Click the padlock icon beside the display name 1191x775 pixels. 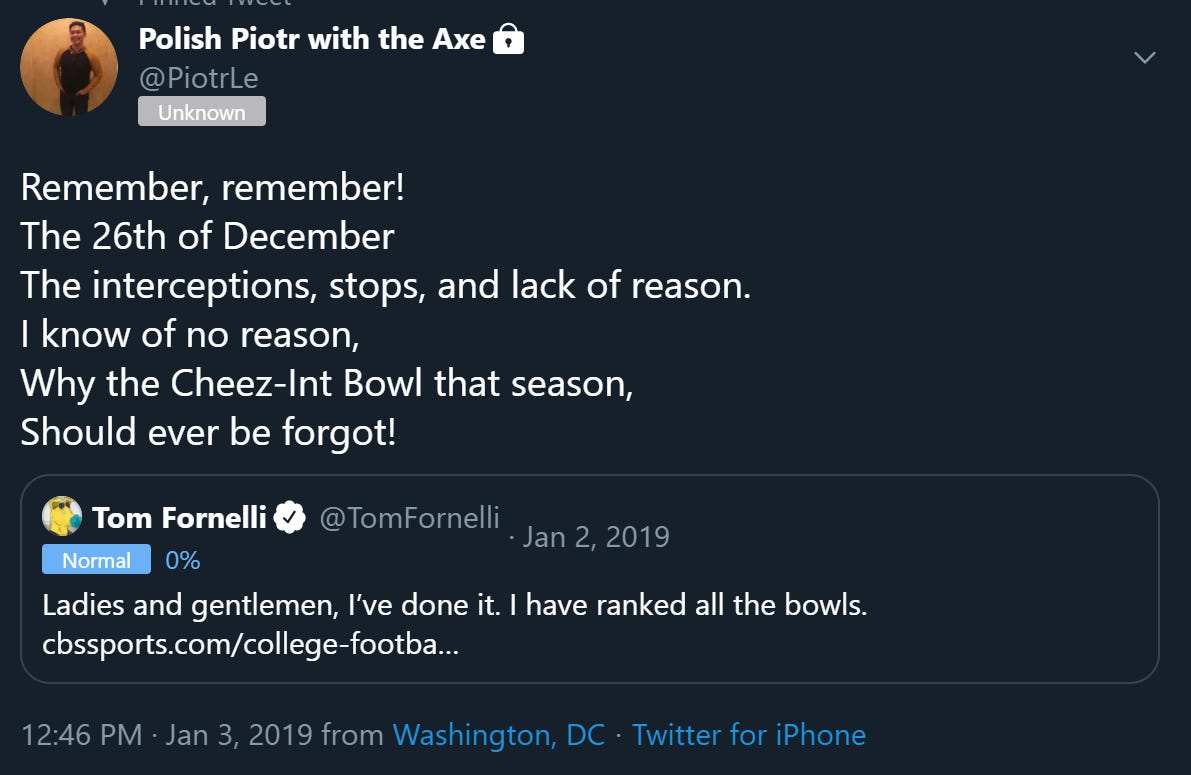[509, 40]
